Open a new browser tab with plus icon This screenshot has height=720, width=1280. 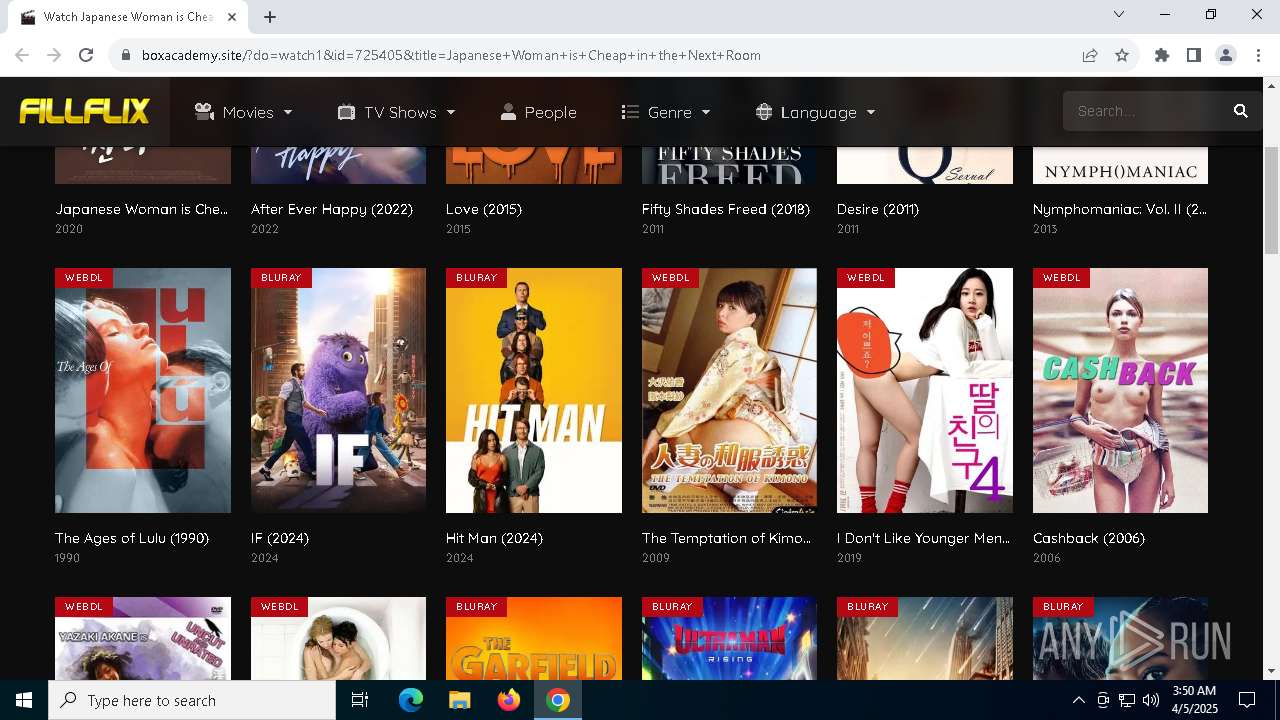click(x=270, y=17)
